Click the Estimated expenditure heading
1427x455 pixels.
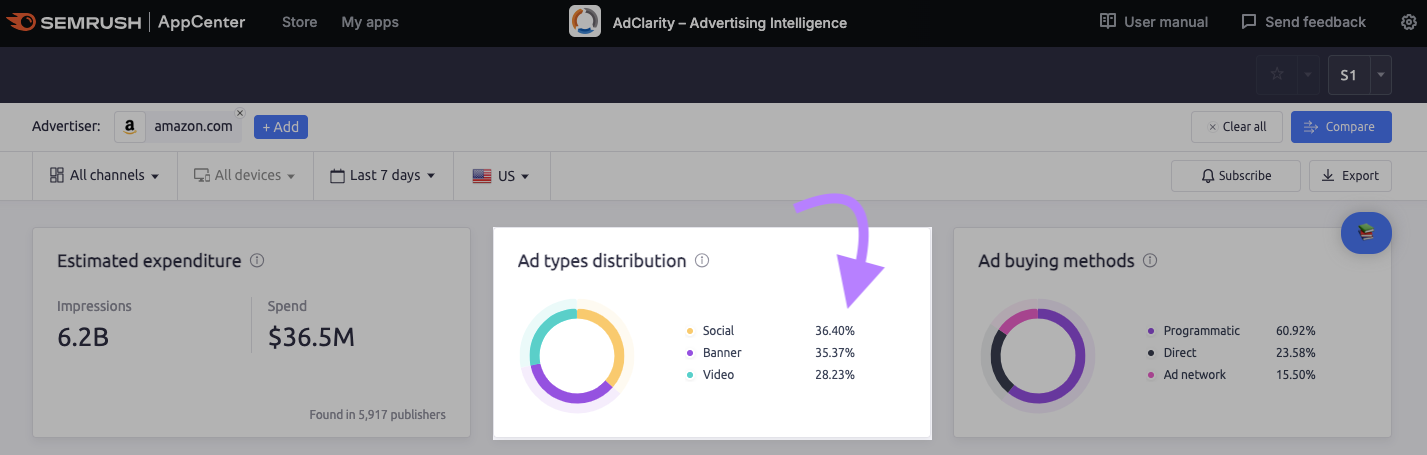coord(149,261)
